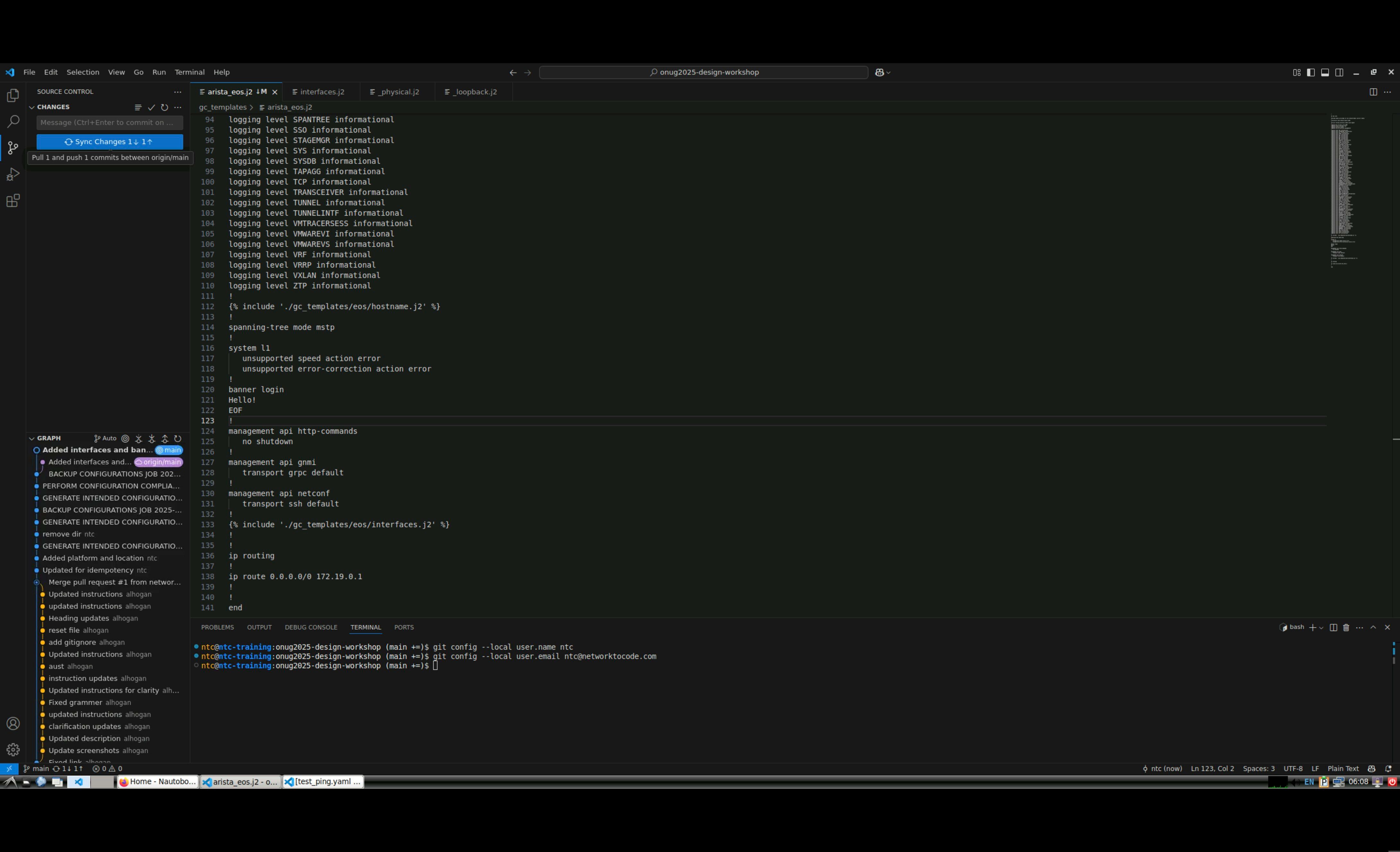Split the editor to the right

[x=1373, y=92]
